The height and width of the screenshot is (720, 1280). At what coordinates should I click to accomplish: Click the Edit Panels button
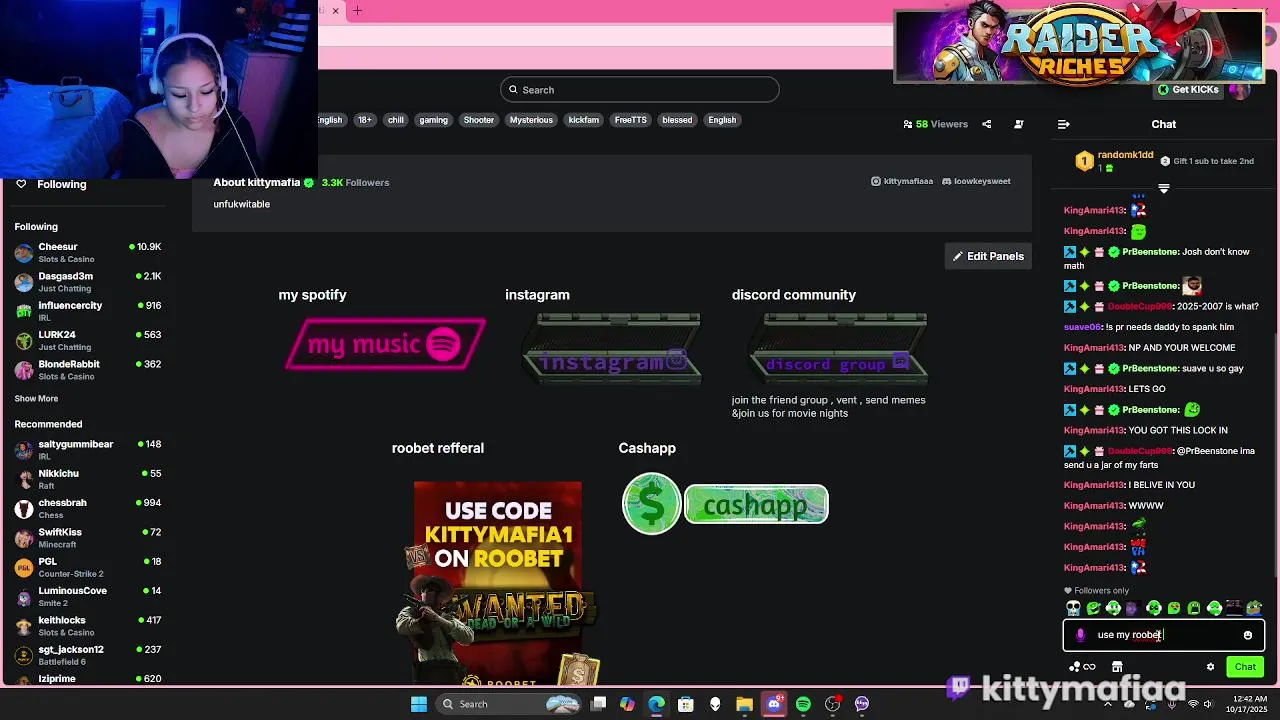tap(987, 256)
